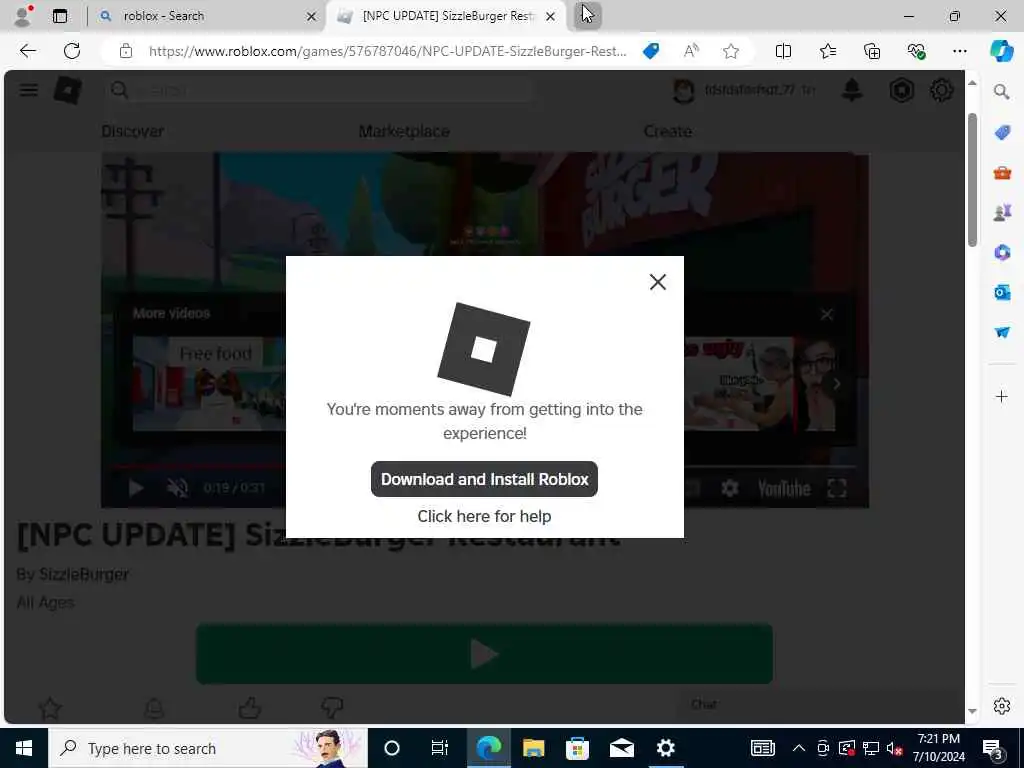Open the Edge profile icon
The image size is (1024, 768).
(24, 15)
